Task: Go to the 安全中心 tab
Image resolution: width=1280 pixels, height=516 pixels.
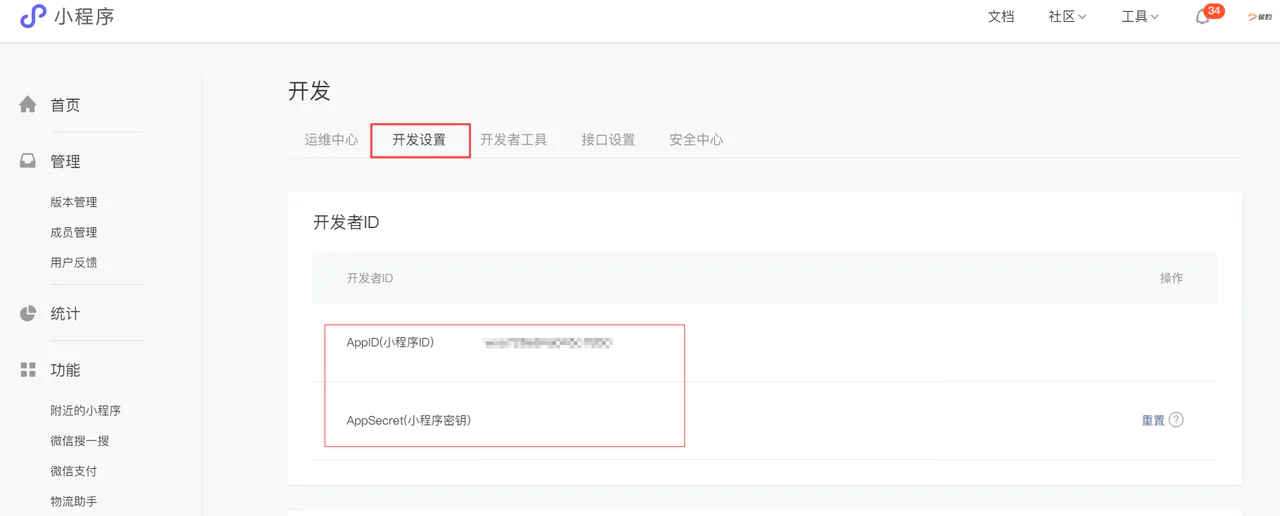Action: click(696, 140)
